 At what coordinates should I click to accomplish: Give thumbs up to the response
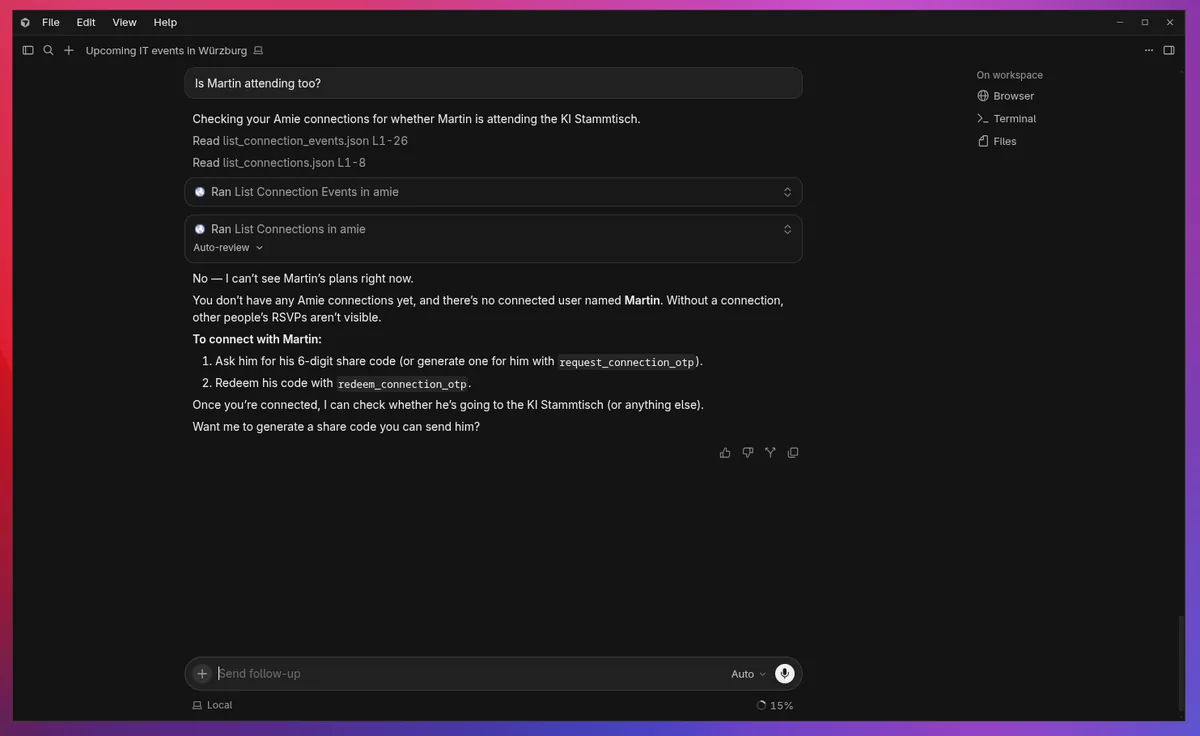725,453
